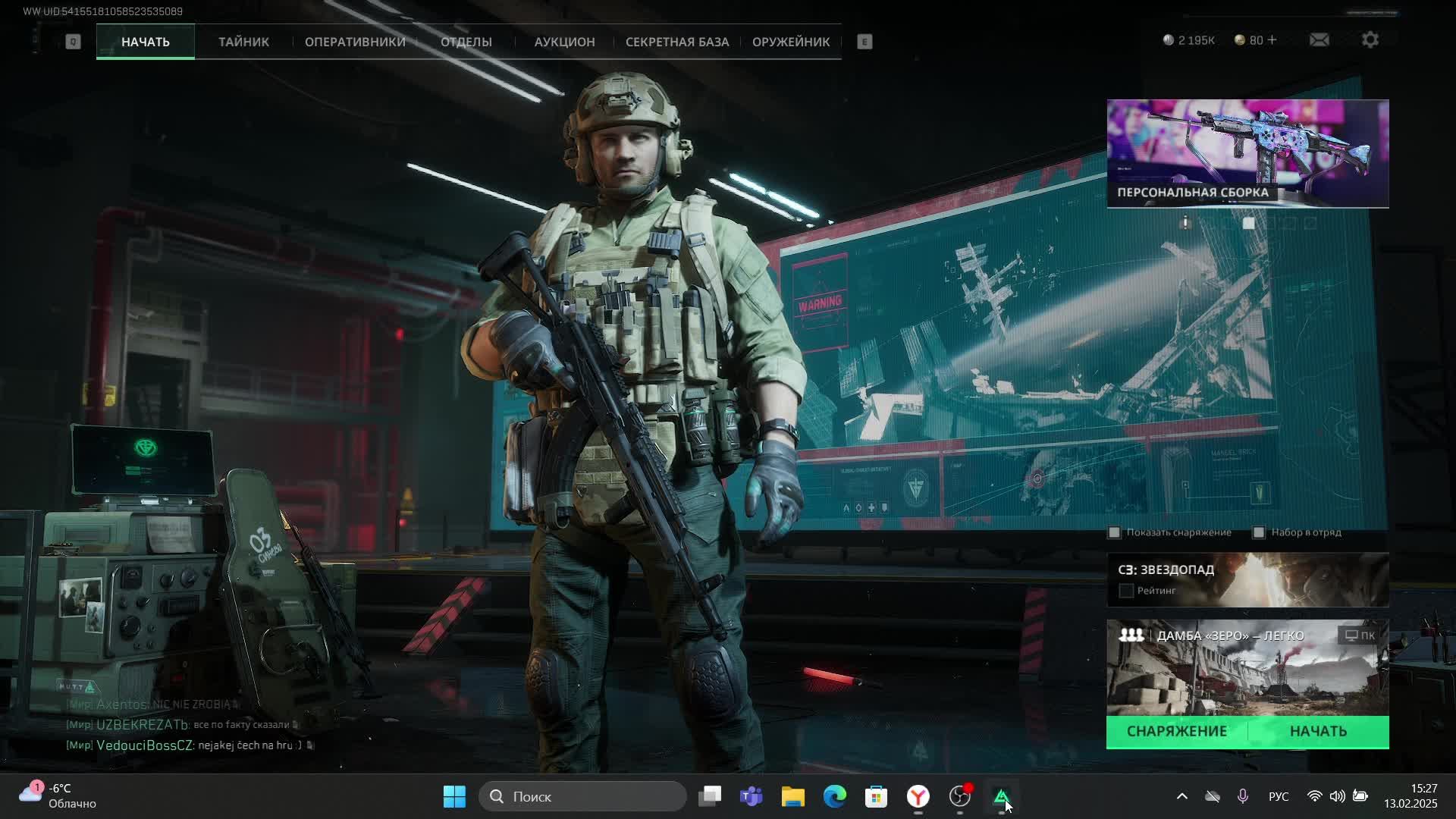
Task: Open the settings gear icon
Action: [x=1370, y=40]
